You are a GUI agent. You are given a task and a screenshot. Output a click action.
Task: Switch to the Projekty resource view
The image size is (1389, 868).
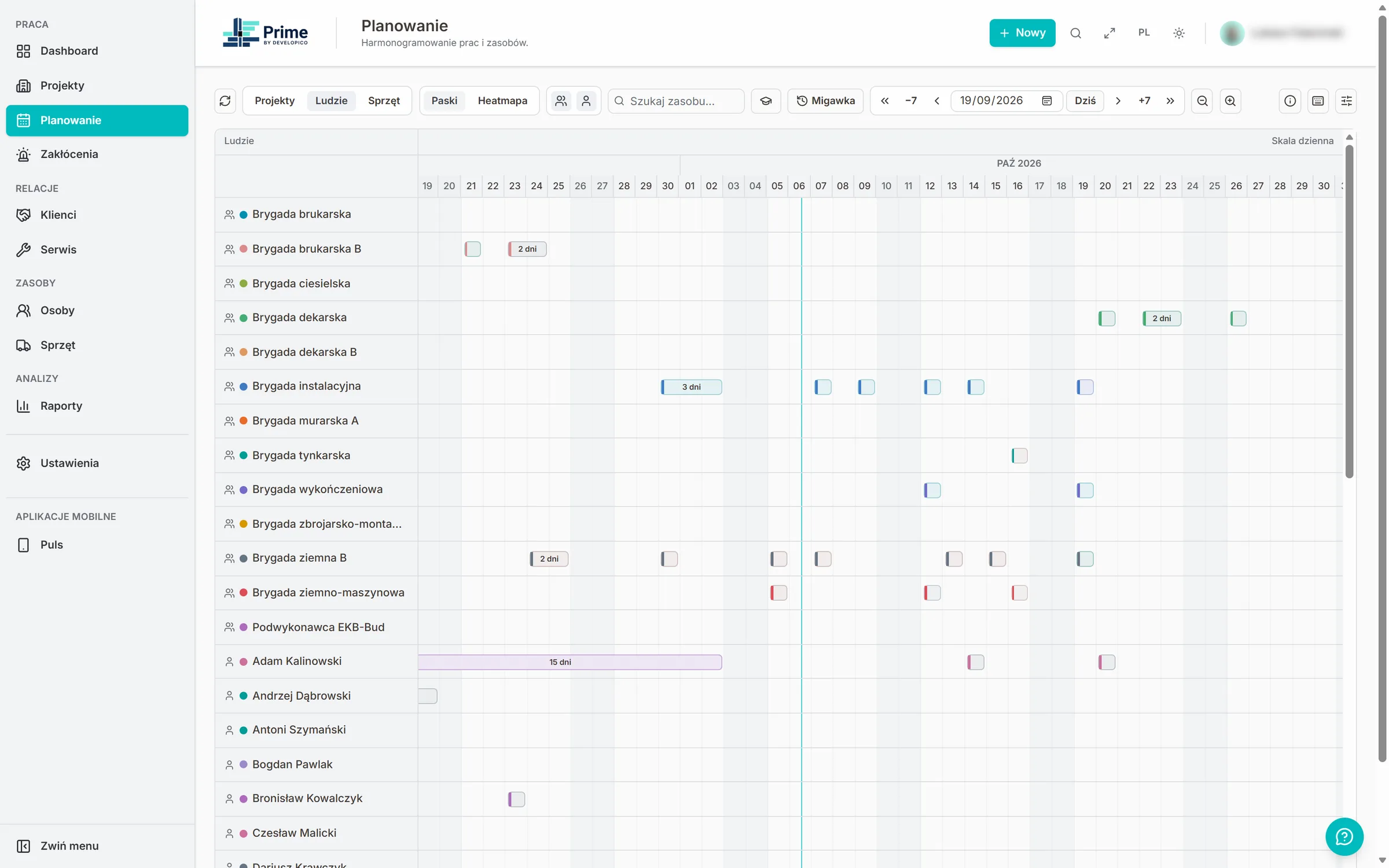point(275,101)
